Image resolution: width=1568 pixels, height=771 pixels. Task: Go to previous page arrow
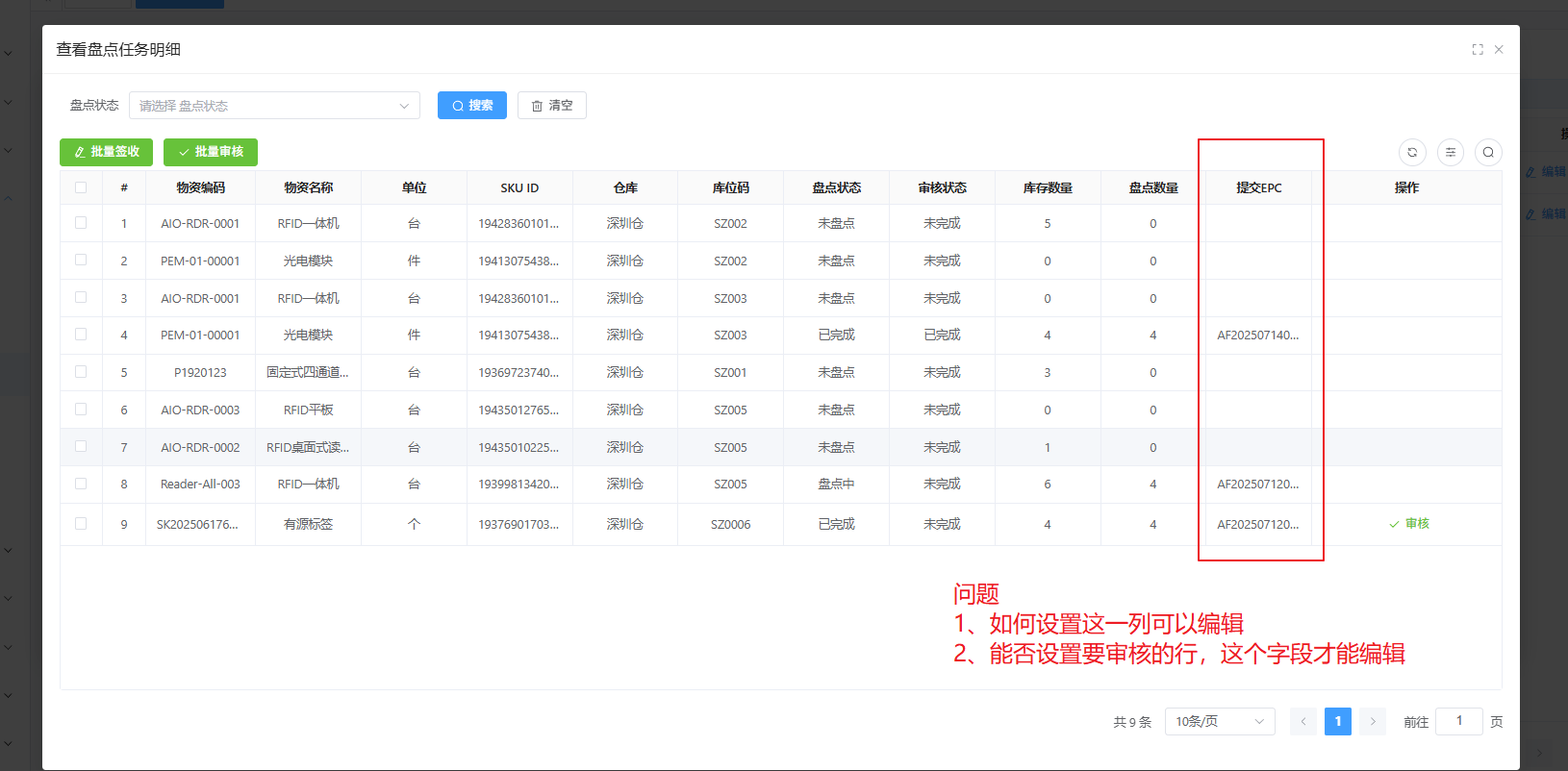pos(1303,721)
